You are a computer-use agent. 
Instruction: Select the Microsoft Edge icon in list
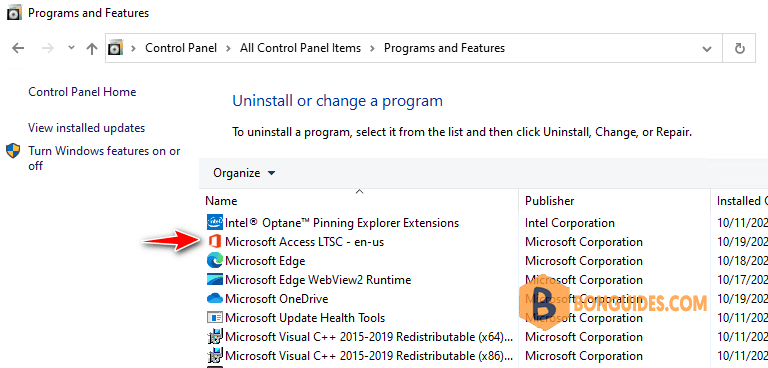tap(214, 261)
